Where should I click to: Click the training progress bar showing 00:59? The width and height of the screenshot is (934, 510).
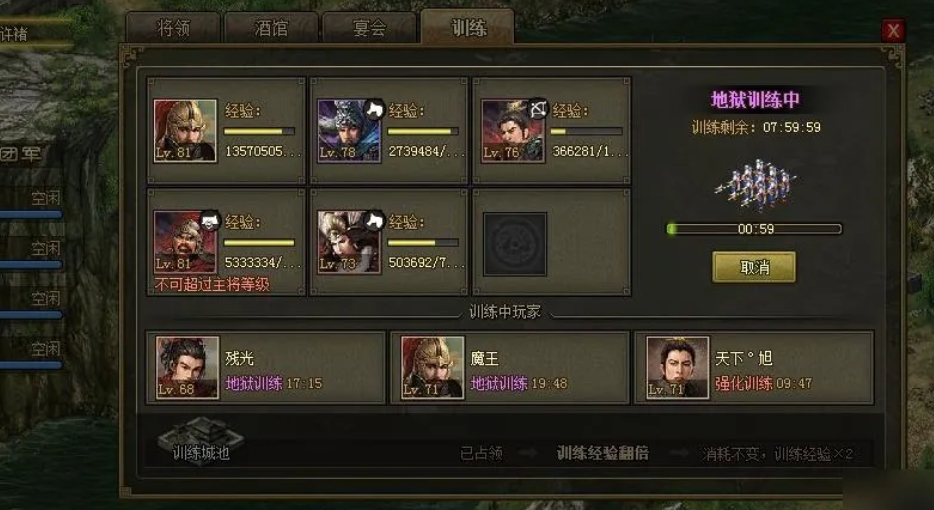(754, 229)
